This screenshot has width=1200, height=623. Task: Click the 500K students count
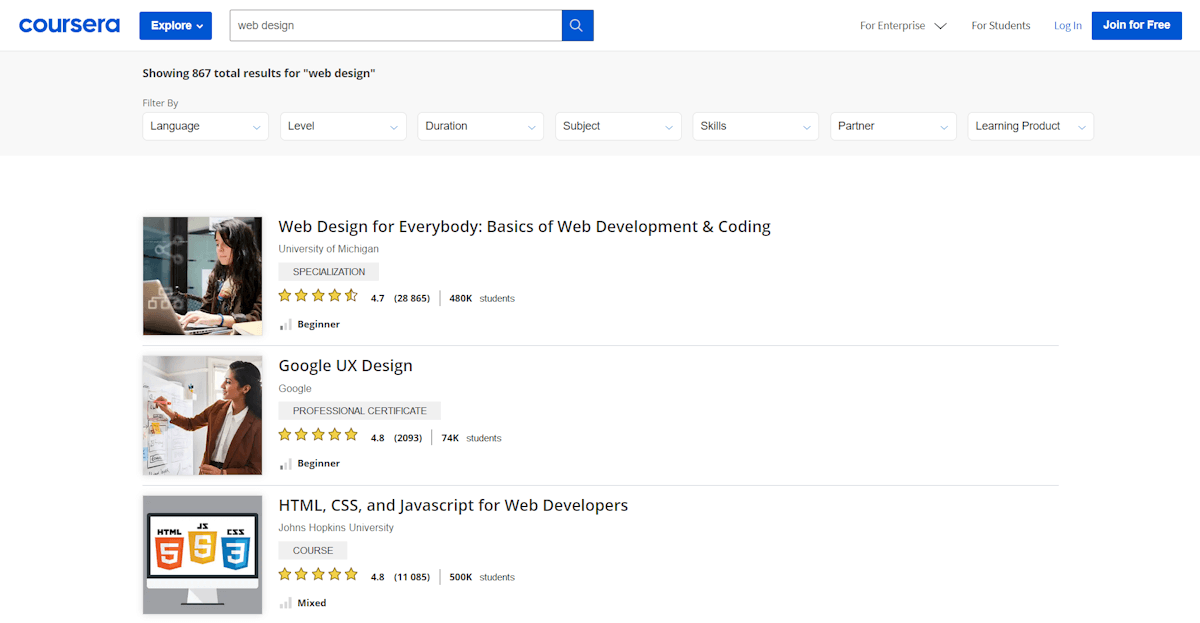click(482, 576)
